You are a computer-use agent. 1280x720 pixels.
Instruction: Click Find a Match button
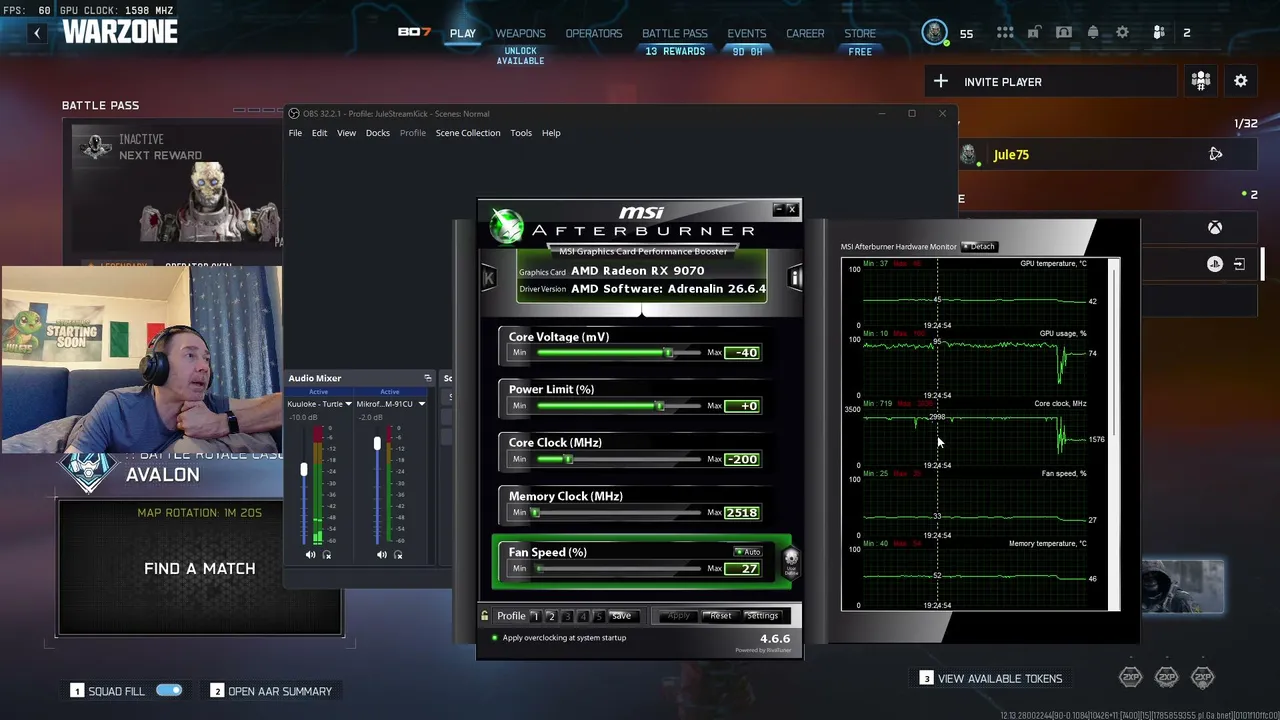pos(200,568)
